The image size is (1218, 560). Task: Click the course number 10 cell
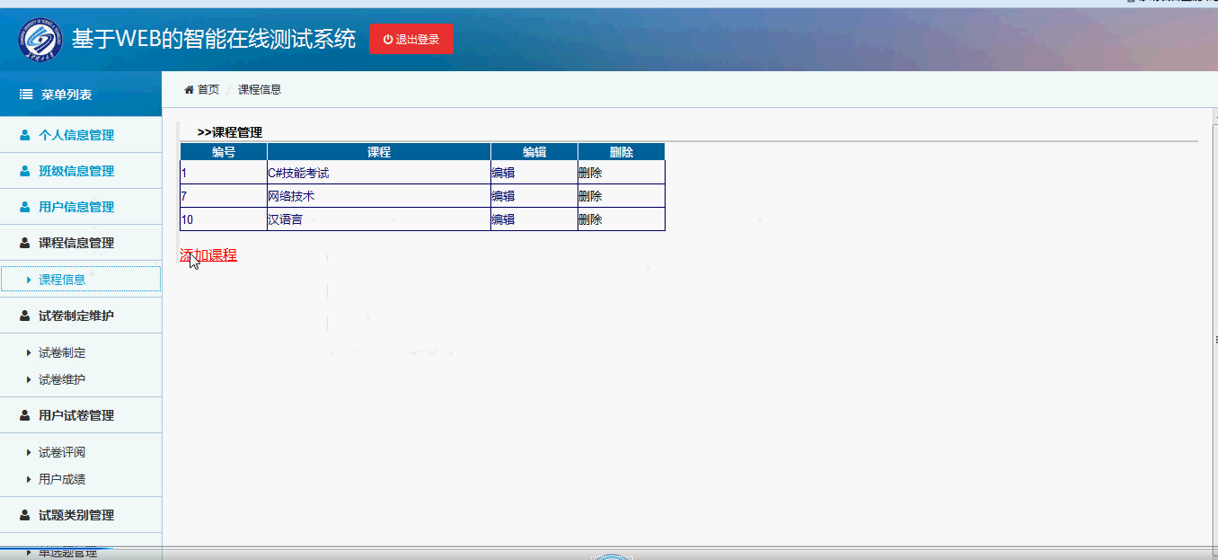224,219
